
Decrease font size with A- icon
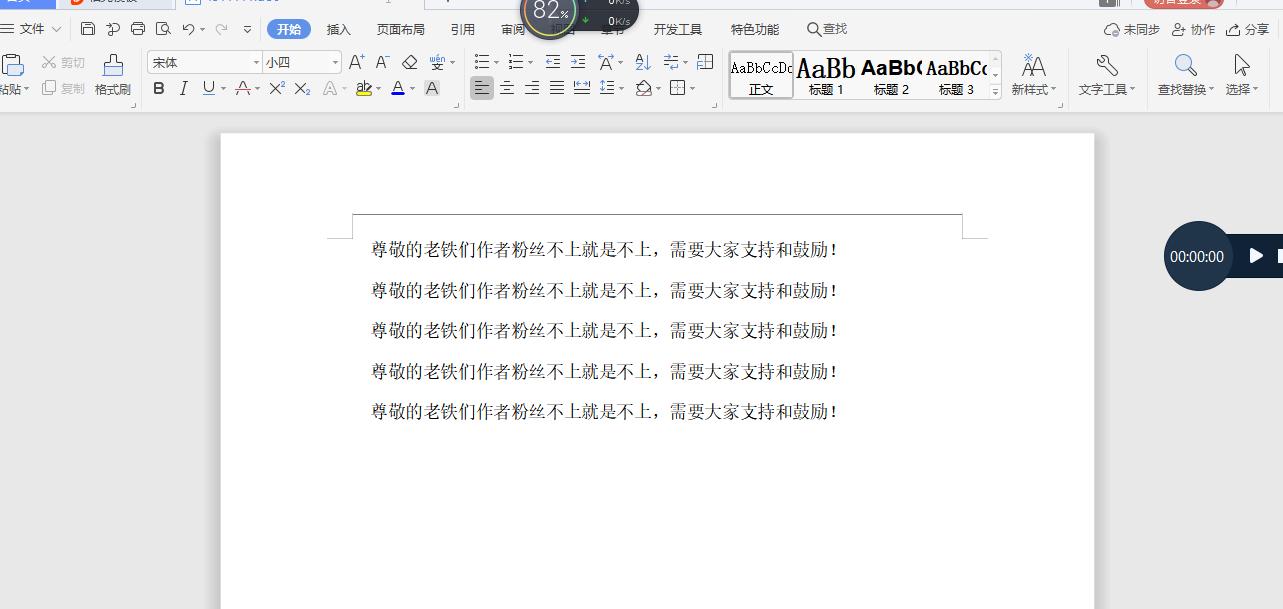(x=383, y=62)
